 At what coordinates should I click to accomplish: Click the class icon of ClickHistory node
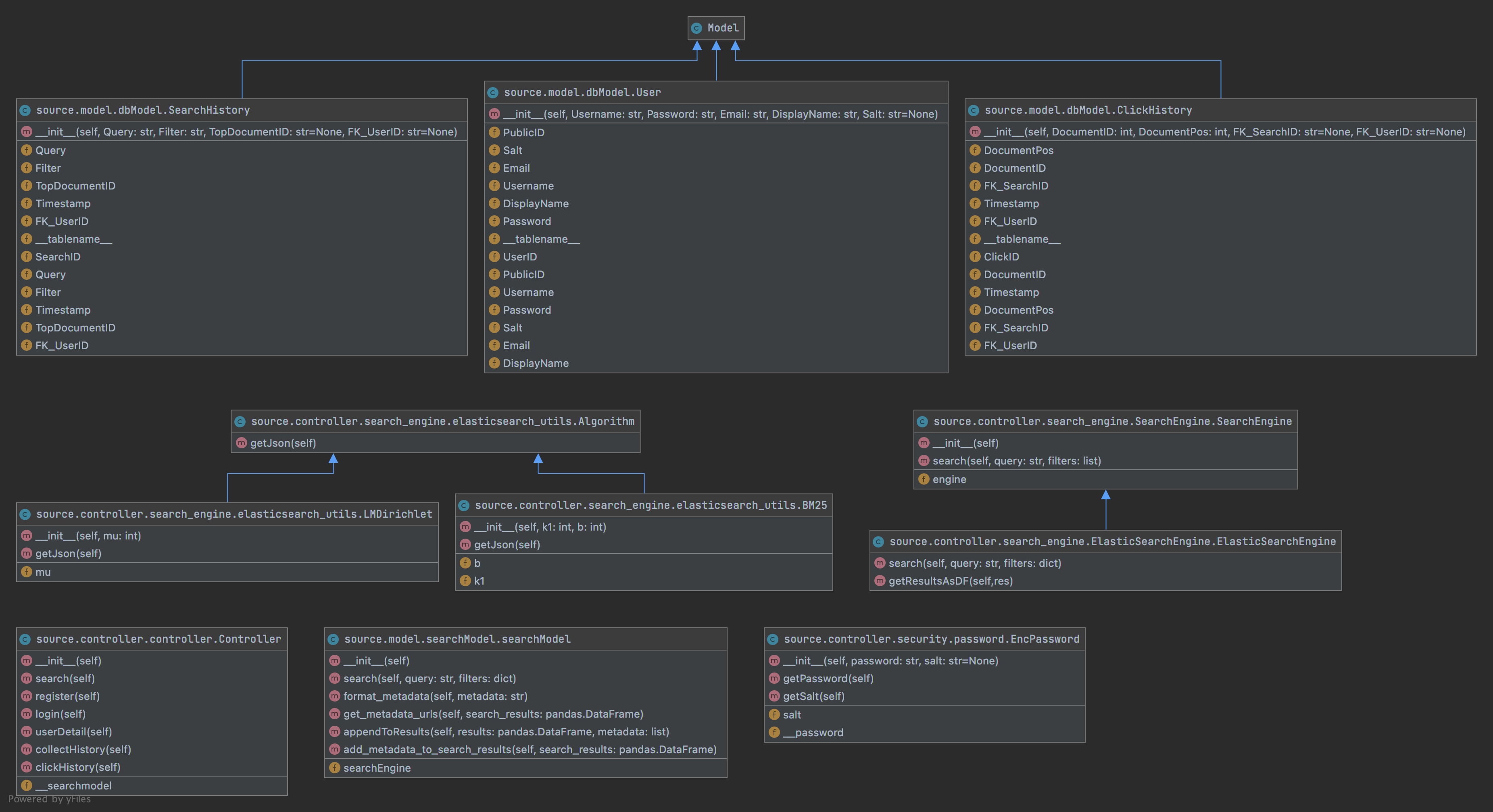coord(974,110)
